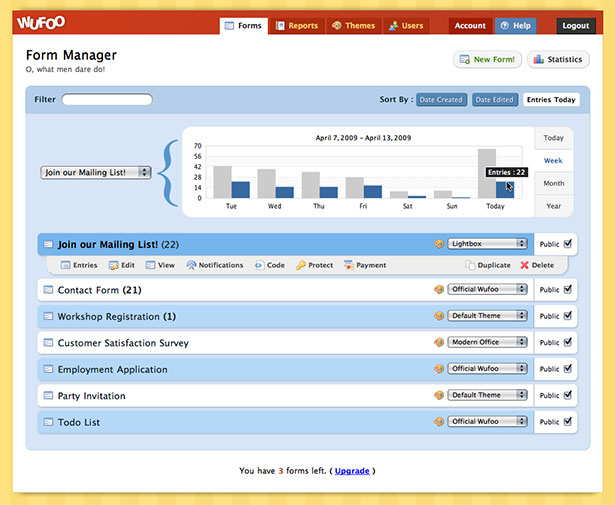Click the form icon left of Todo List
Viewport: 615px width, 505px height.
(48, 422)
